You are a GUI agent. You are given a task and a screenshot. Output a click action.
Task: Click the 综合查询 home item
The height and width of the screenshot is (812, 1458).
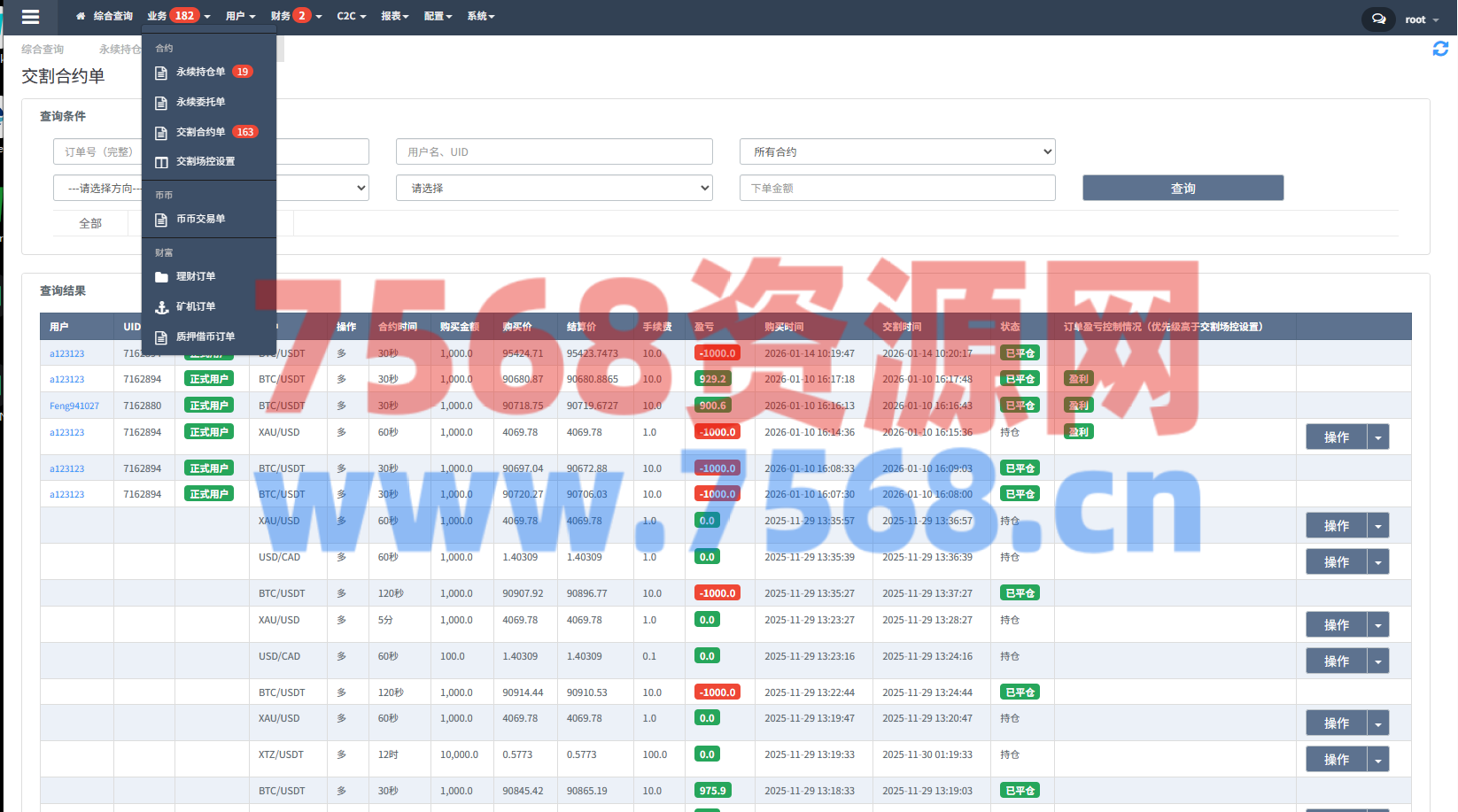[x=105, y=16]
